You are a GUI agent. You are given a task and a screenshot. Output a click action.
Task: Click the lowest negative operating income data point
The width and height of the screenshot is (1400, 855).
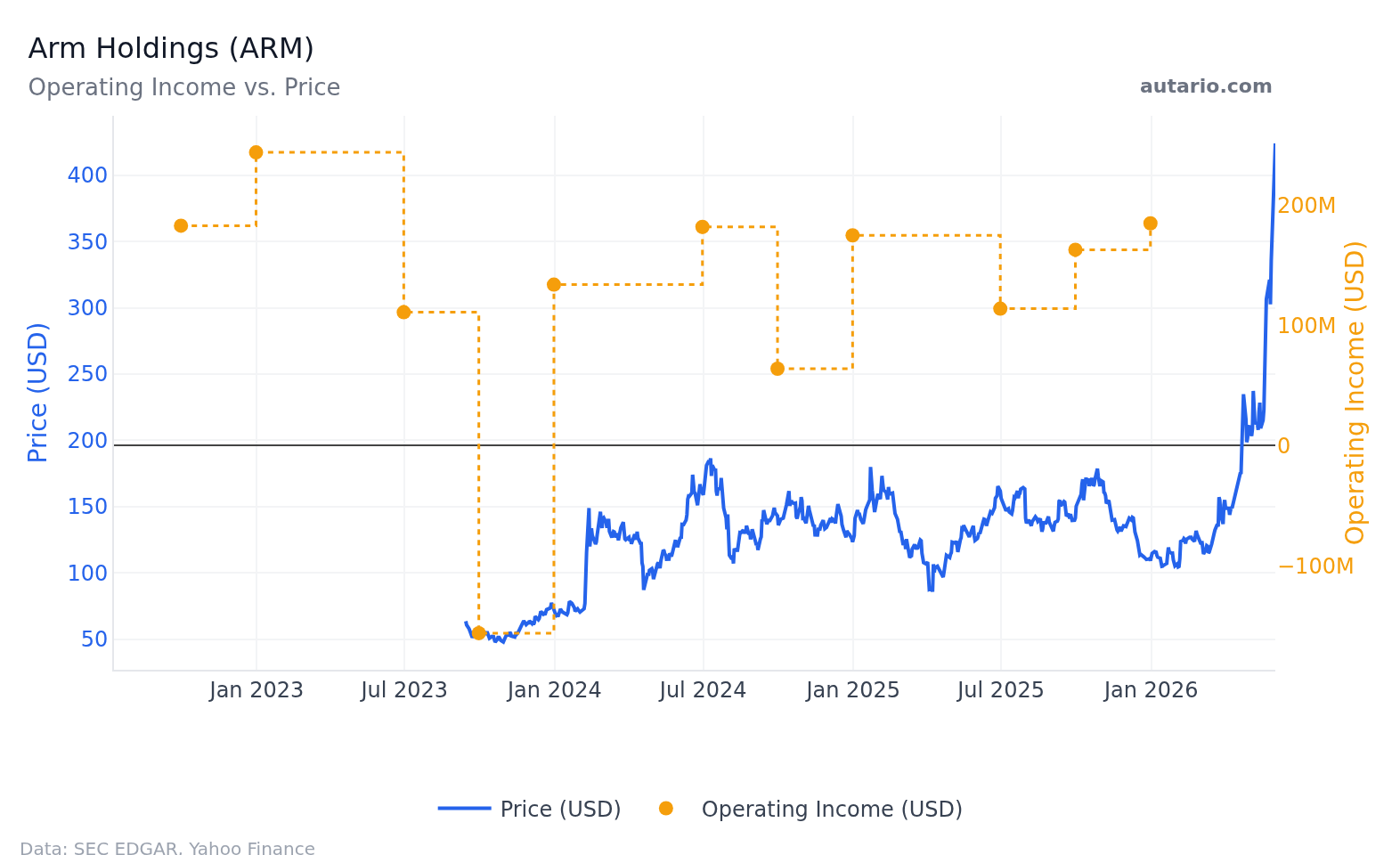point(478,632)
